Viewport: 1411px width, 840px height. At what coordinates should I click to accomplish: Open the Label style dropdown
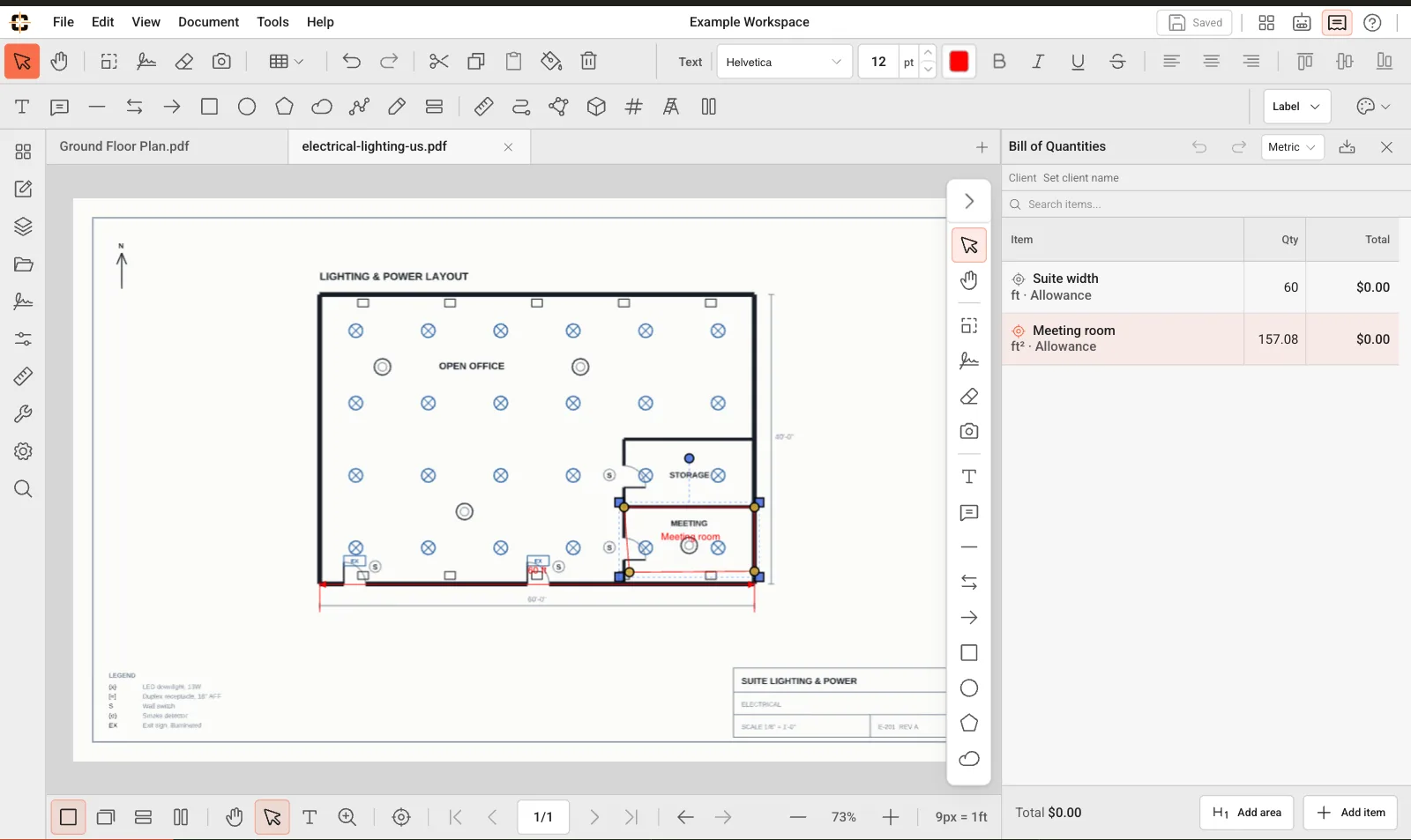[1296, 107]
